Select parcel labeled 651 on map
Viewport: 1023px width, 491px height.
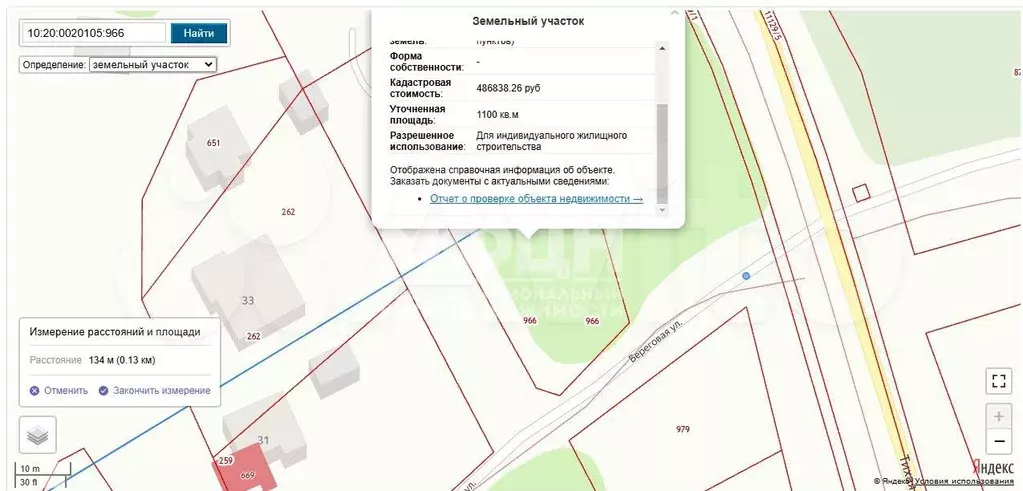pyautogui.click(x=213, y=143)
